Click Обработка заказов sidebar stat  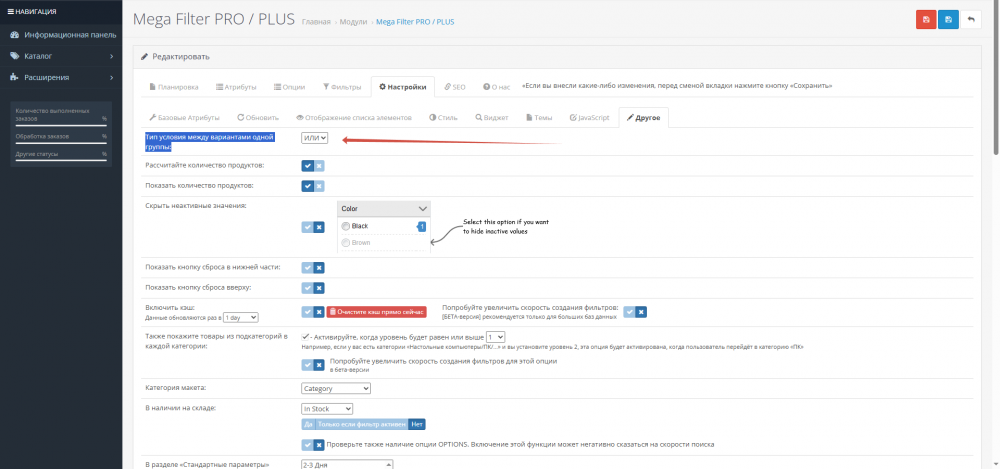click(61, 138)
